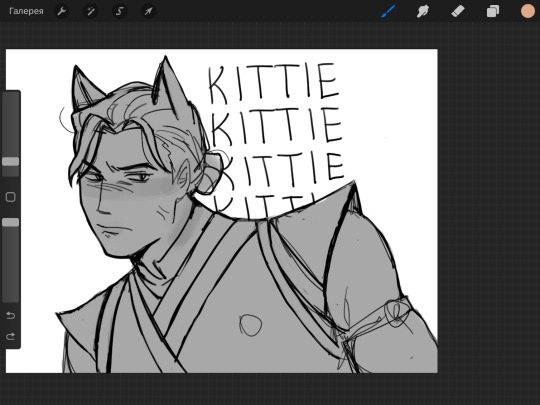Open the Галерея gallery

click(26, 11)
